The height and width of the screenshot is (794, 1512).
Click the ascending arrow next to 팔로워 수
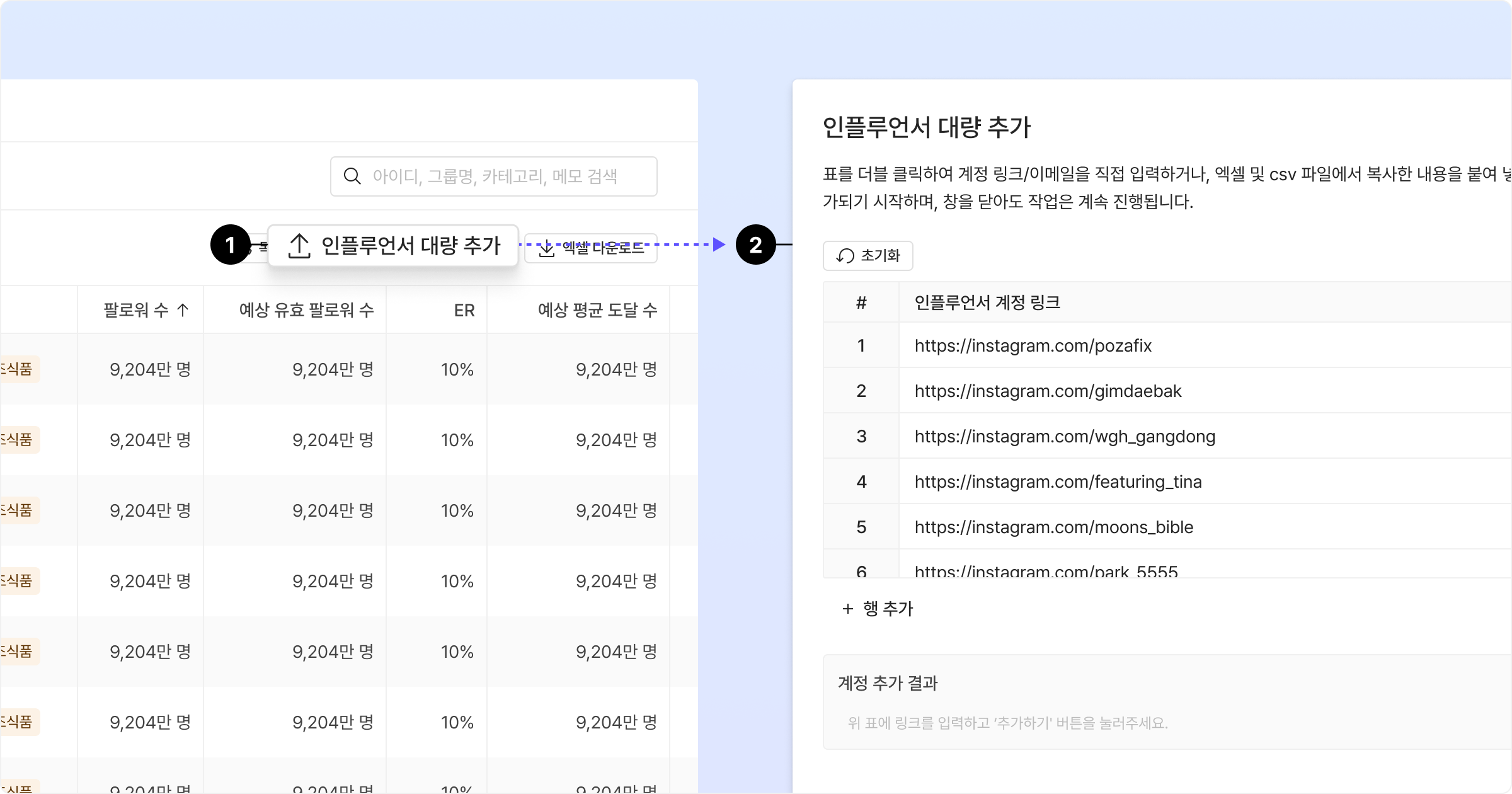[183, 310]
